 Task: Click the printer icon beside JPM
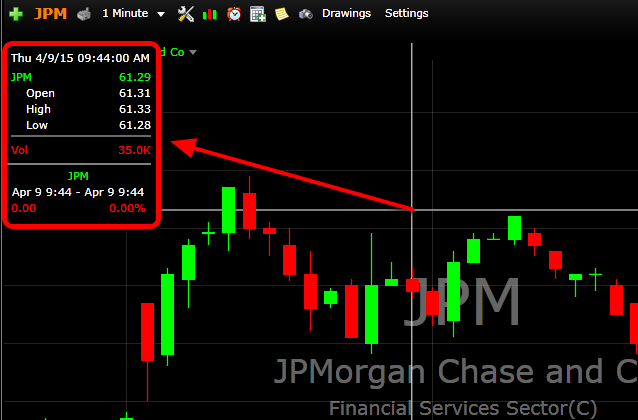point(84,14)
